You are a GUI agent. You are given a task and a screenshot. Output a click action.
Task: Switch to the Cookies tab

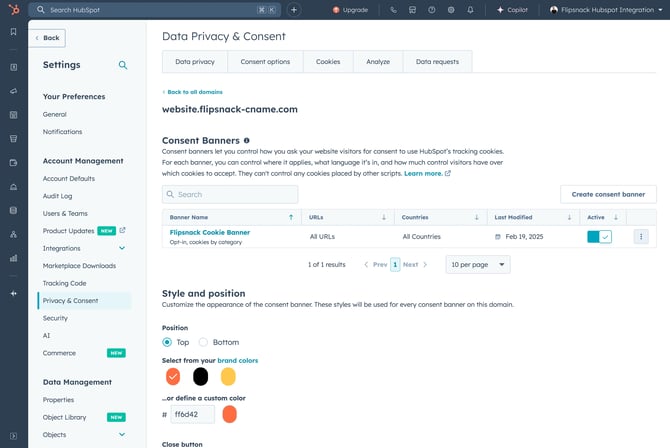point(328,62)
